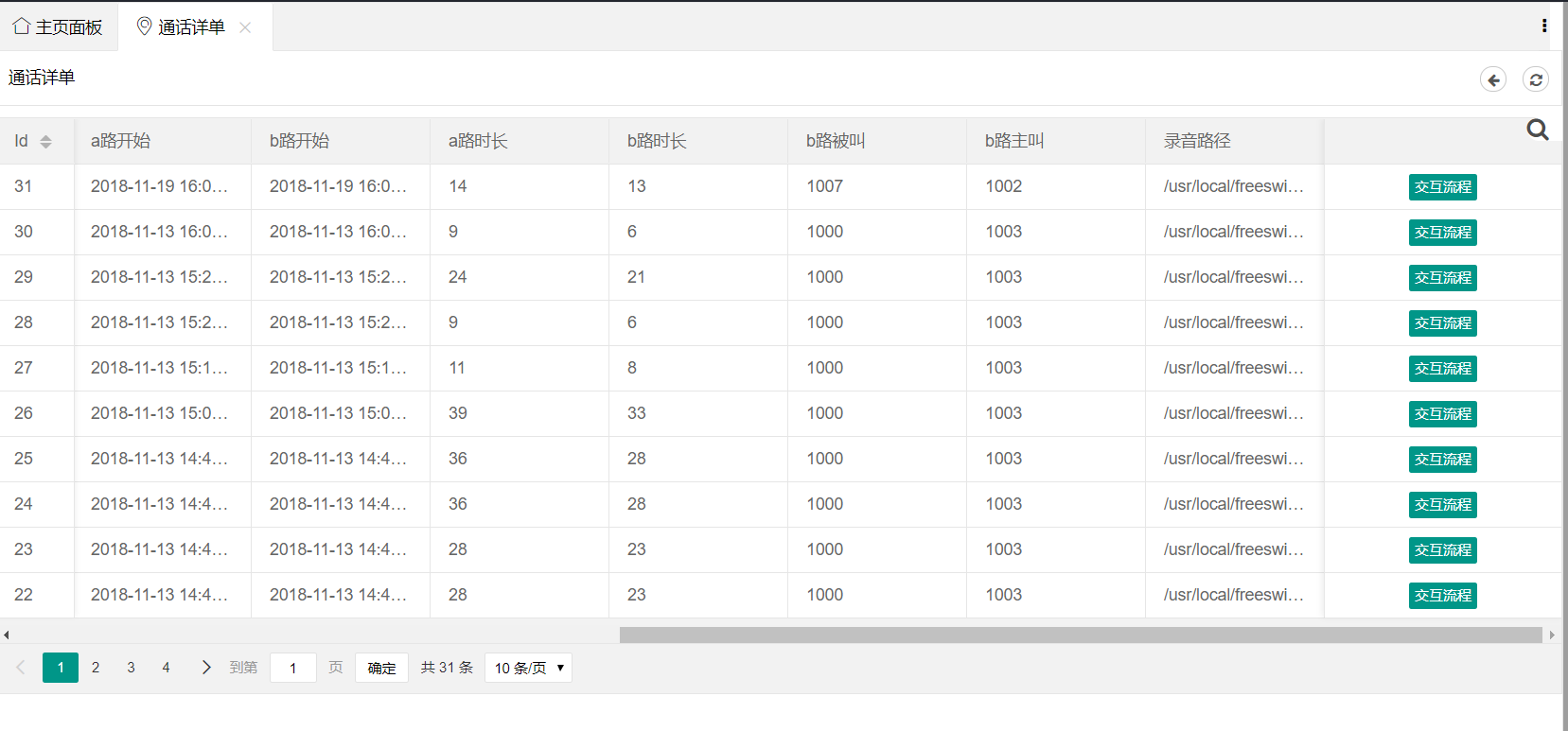Close the 通话详单 tab
The height and width of the screenshot is (731, 1568).
coord(245,27)
